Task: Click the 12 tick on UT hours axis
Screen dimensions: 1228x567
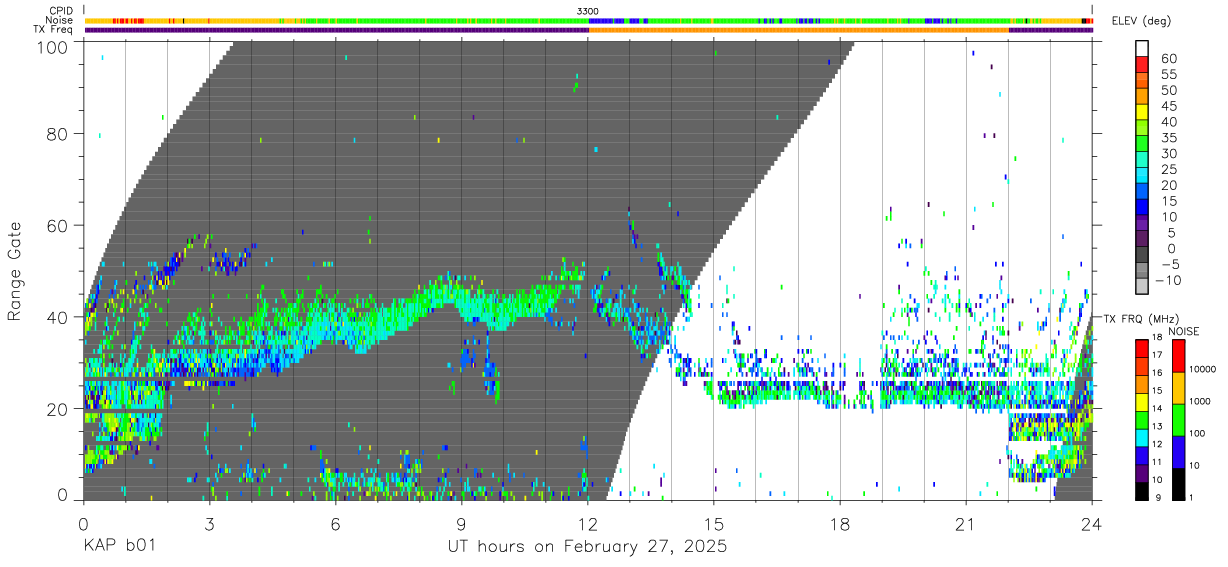Action: coord(588,524)
